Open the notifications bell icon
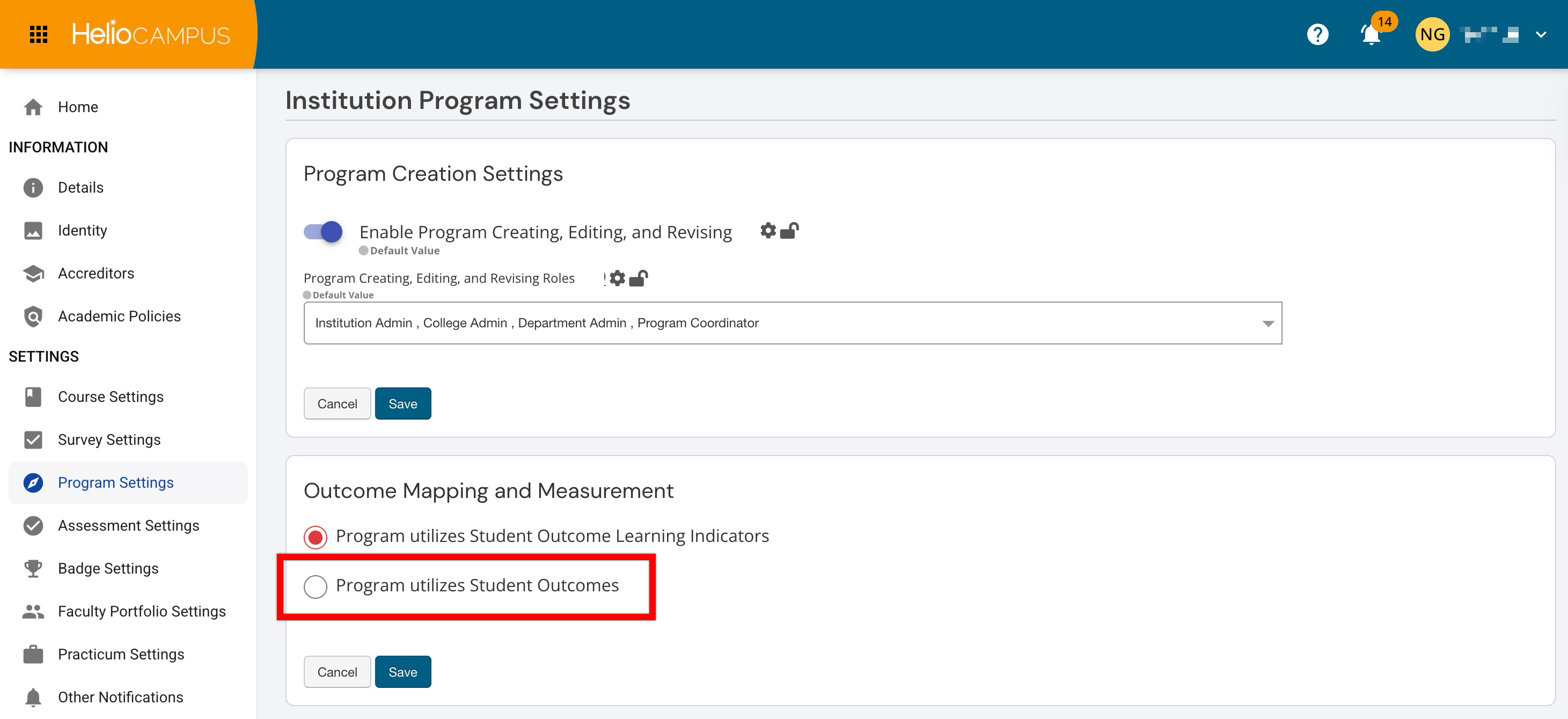The image size is (1568, 719). (1371, 35)
